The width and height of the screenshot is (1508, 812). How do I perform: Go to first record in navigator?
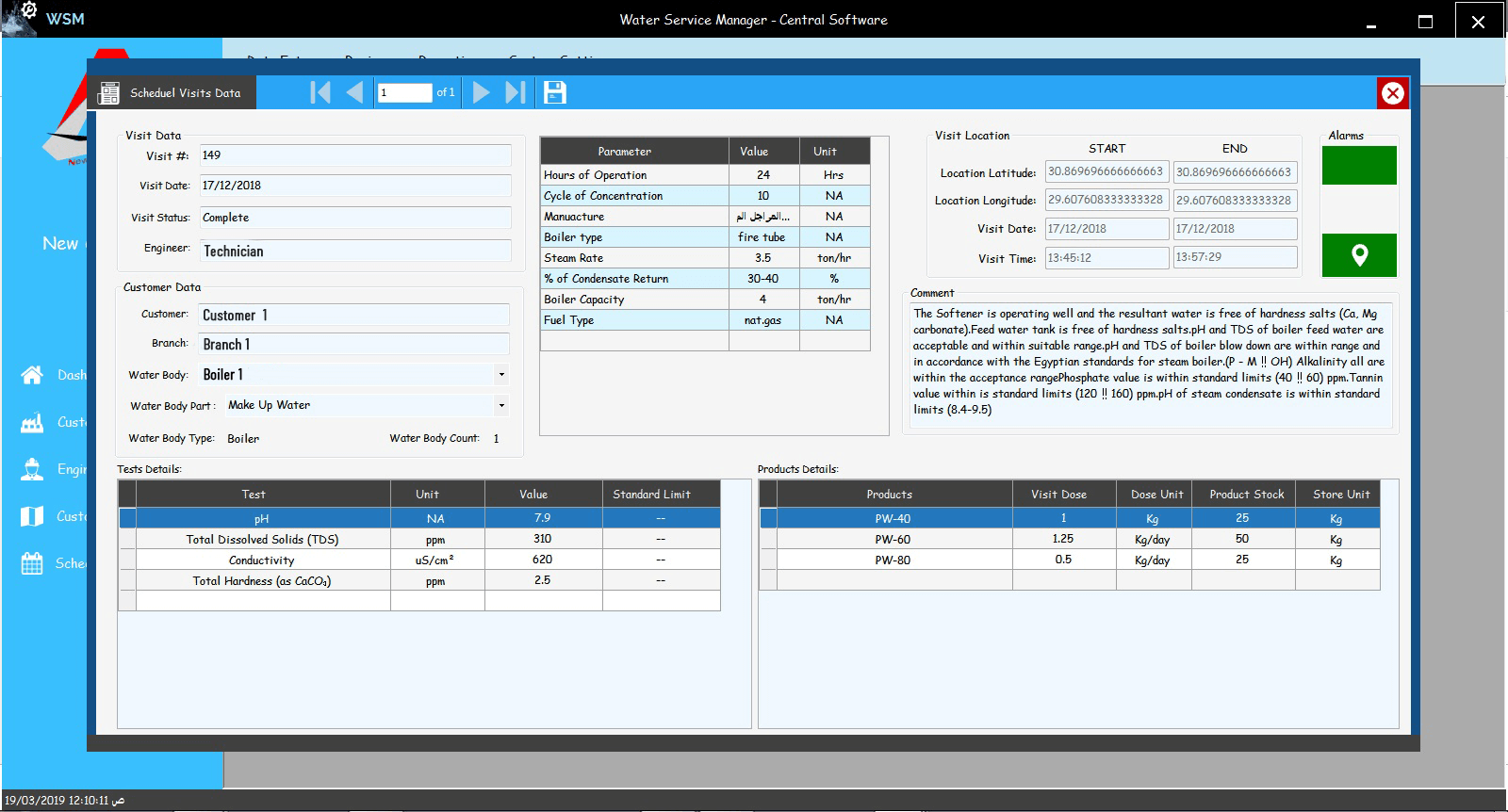point(320,92)
